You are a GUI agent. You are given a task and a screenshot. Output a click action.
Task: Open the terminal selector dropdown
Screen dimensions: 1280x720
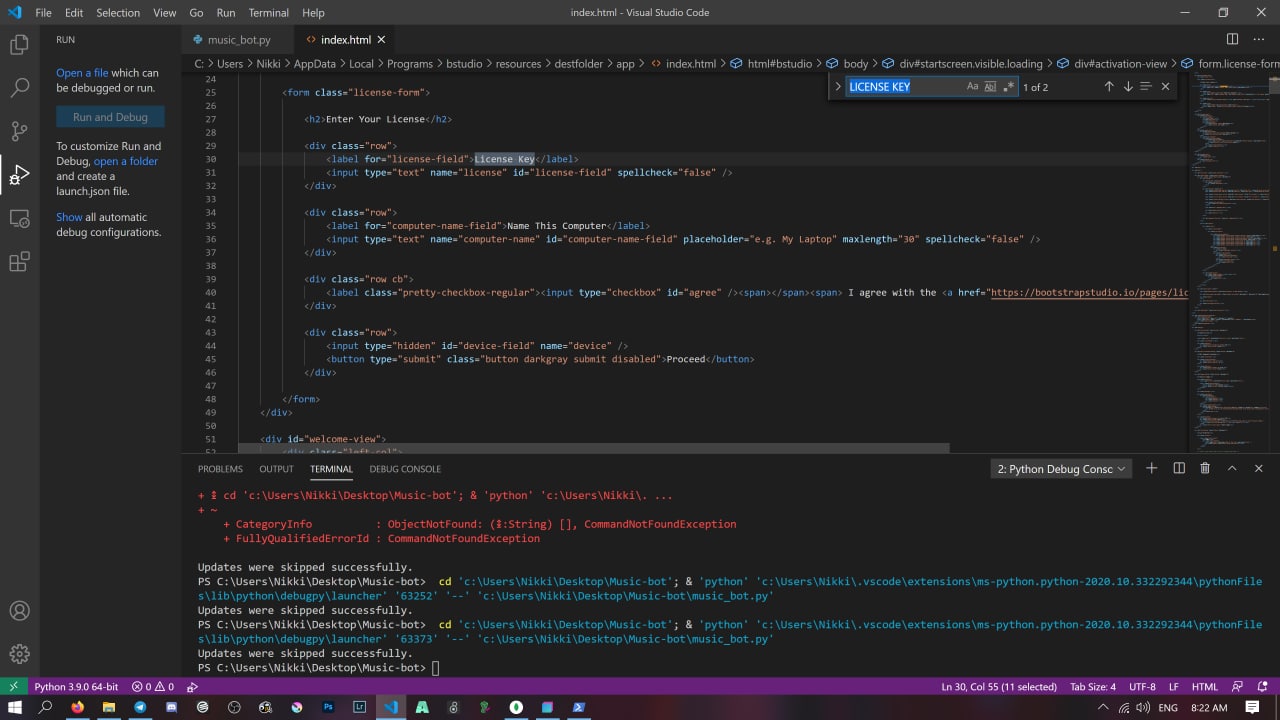click(1061, 469)
